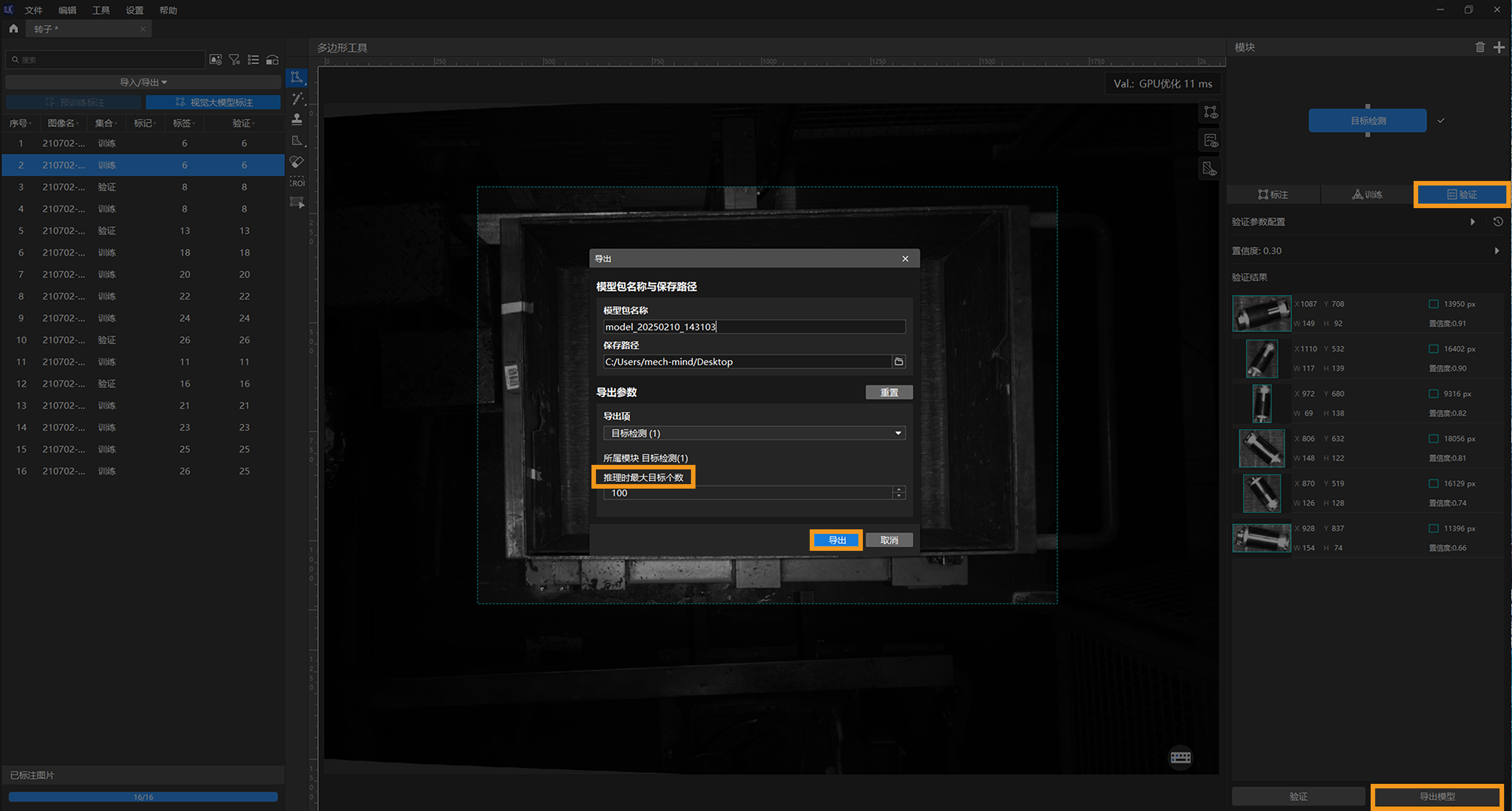Delete the selected module with trash icon
Viewport: 1512px width, 811px height.
click(x=1480, y=48)
